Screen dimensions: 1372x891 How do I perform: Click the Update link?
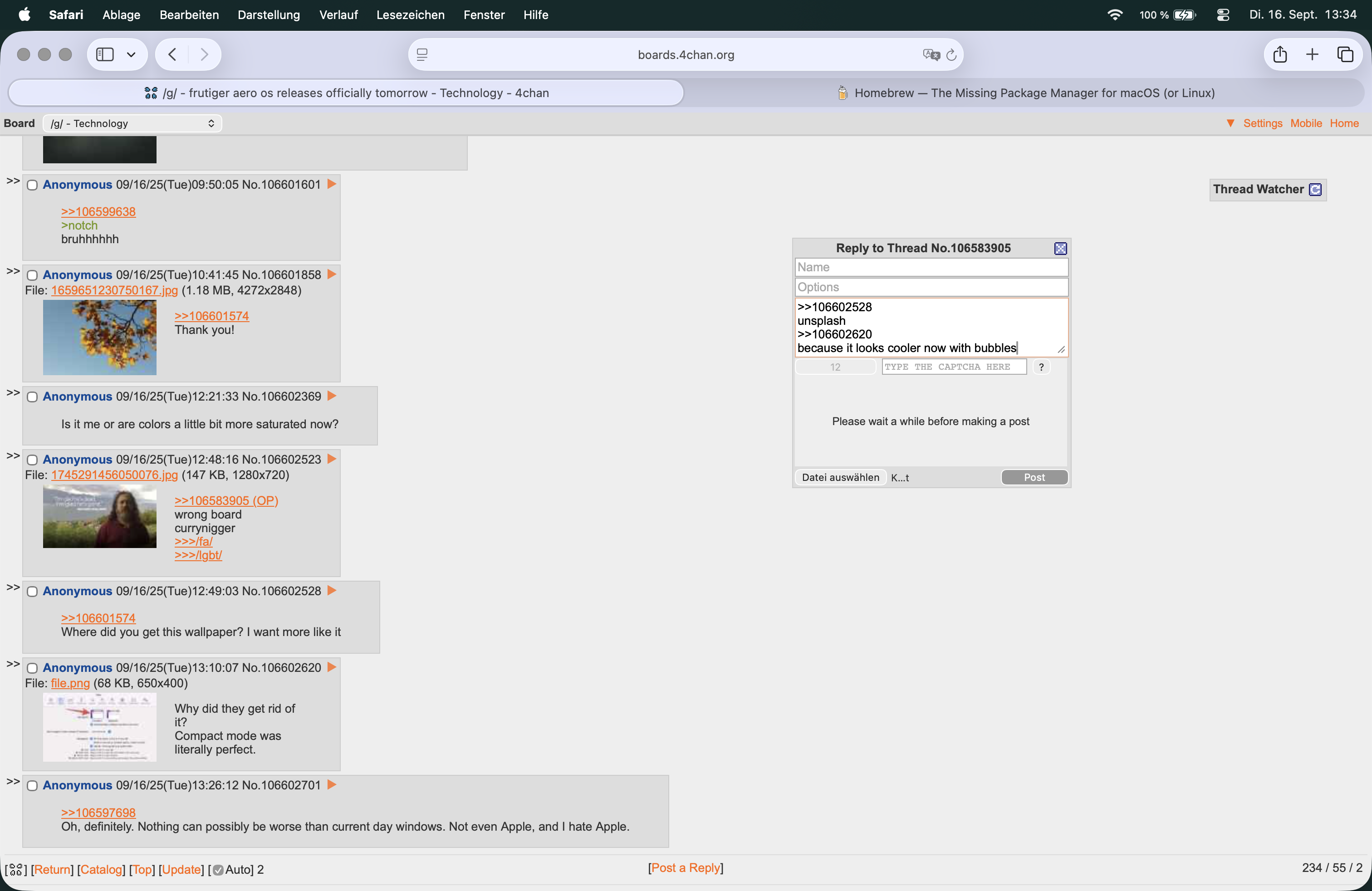[181, 869]
